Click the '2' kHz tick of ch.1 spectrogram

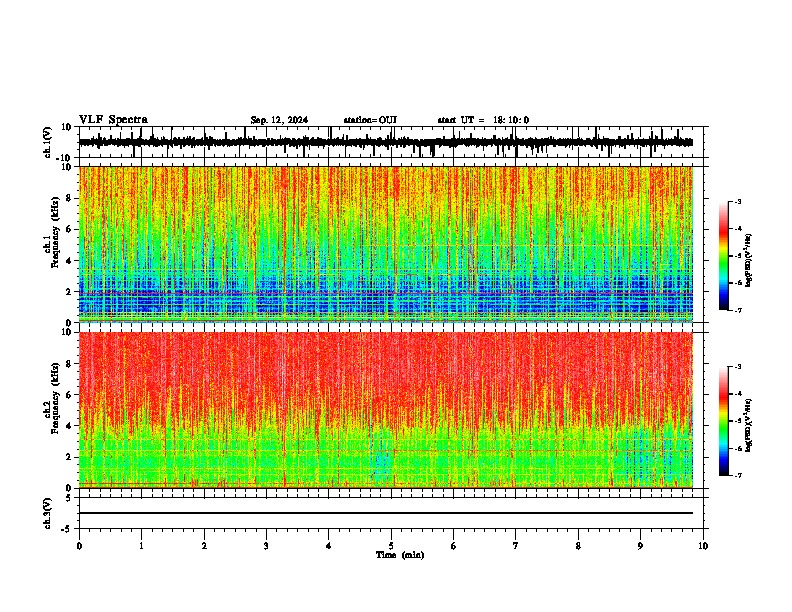(x=69, y=291)
